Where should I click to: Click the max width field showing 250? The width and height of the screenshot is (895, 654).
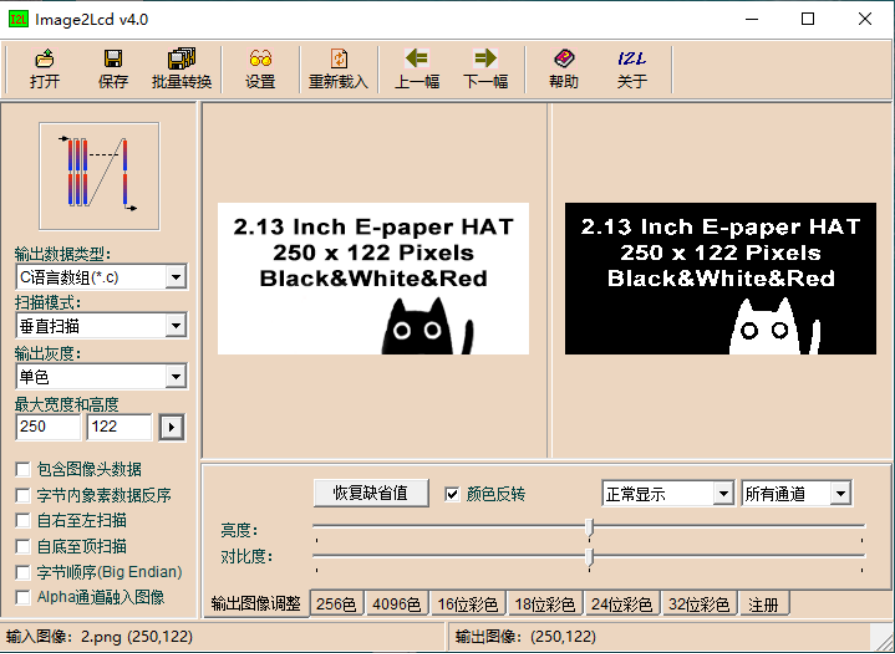tap(47, 427)
